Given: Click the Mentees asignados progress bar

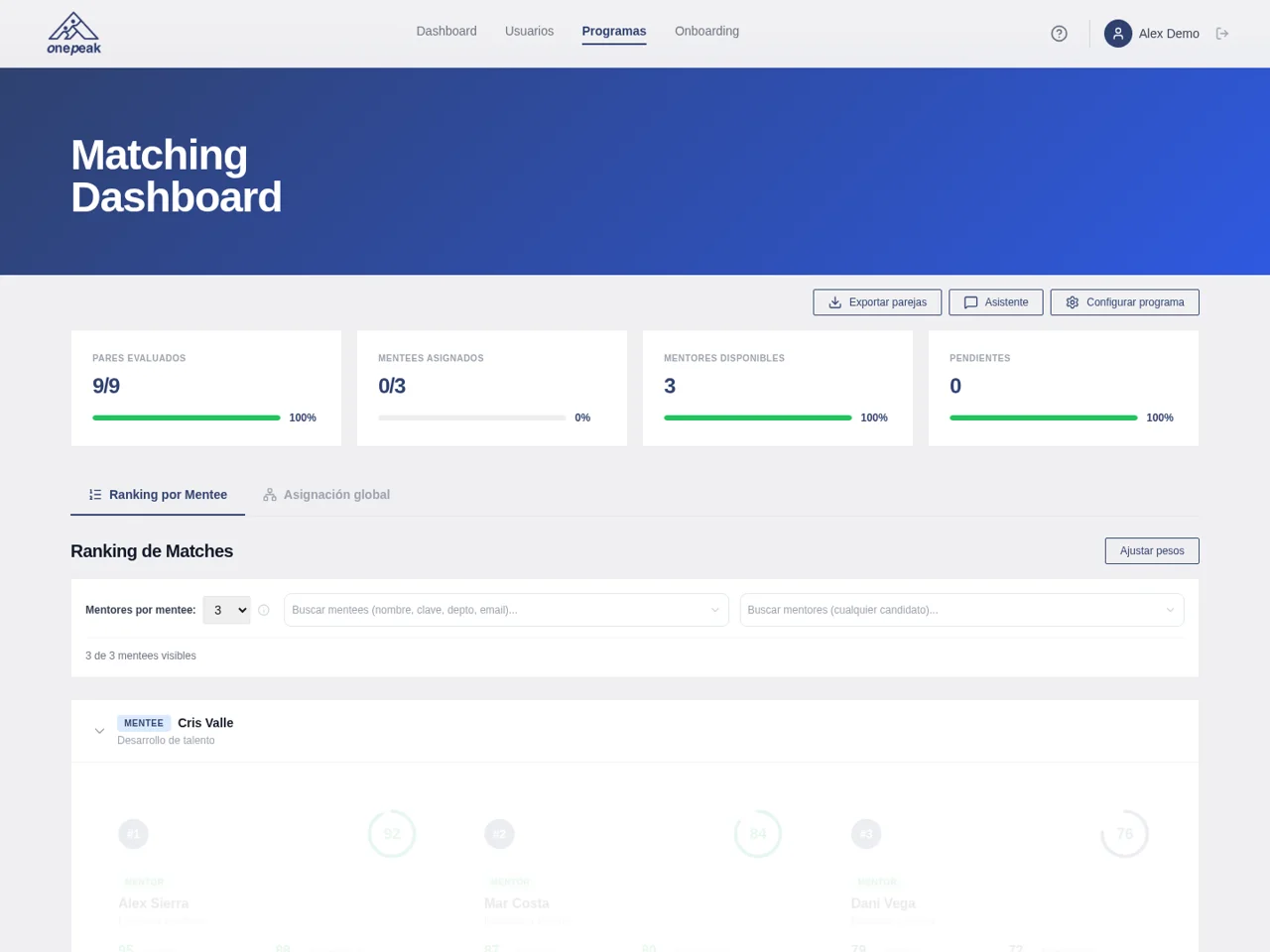Looking at the screenshot, I should coord(472,417).
